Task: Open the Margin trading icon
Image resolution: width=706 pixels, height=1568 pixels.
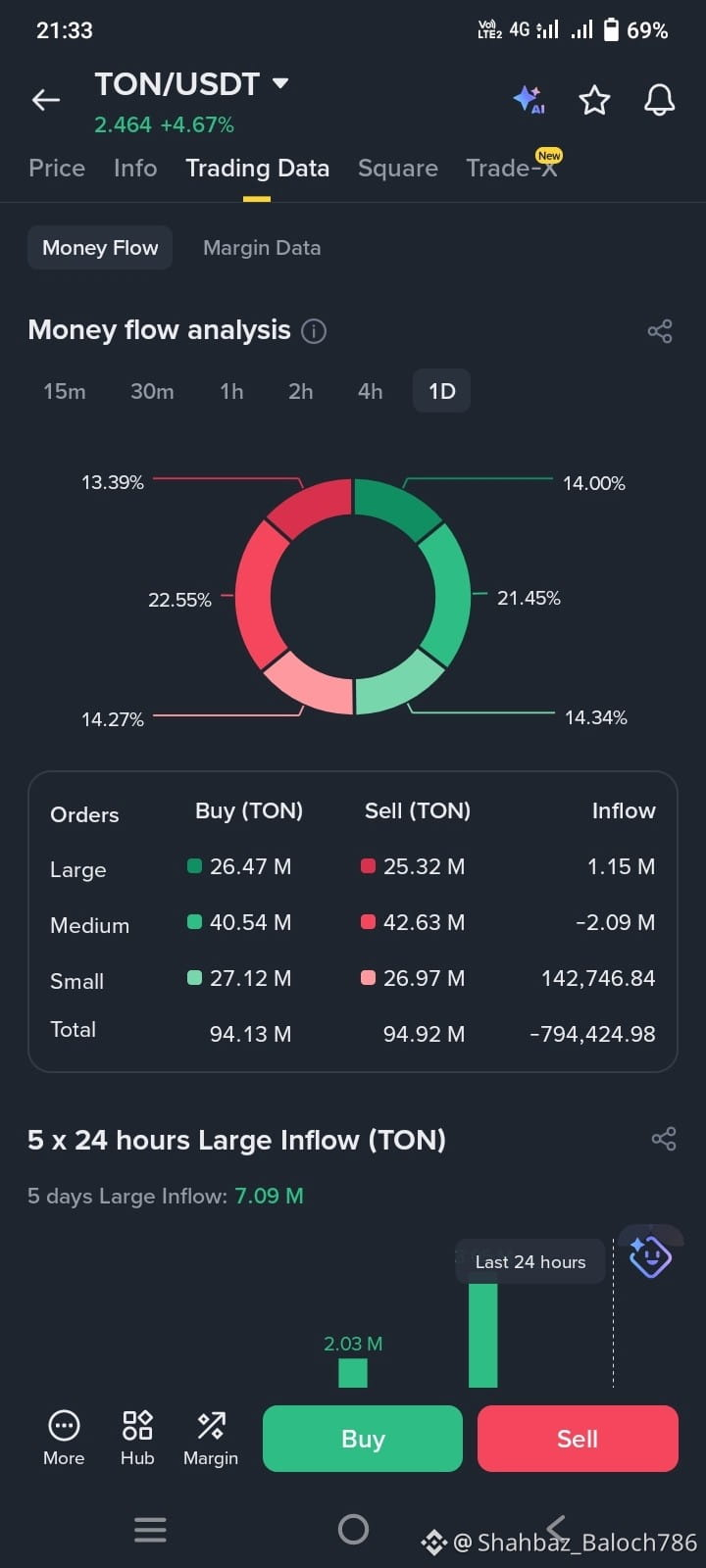Action: [211, 1437]
